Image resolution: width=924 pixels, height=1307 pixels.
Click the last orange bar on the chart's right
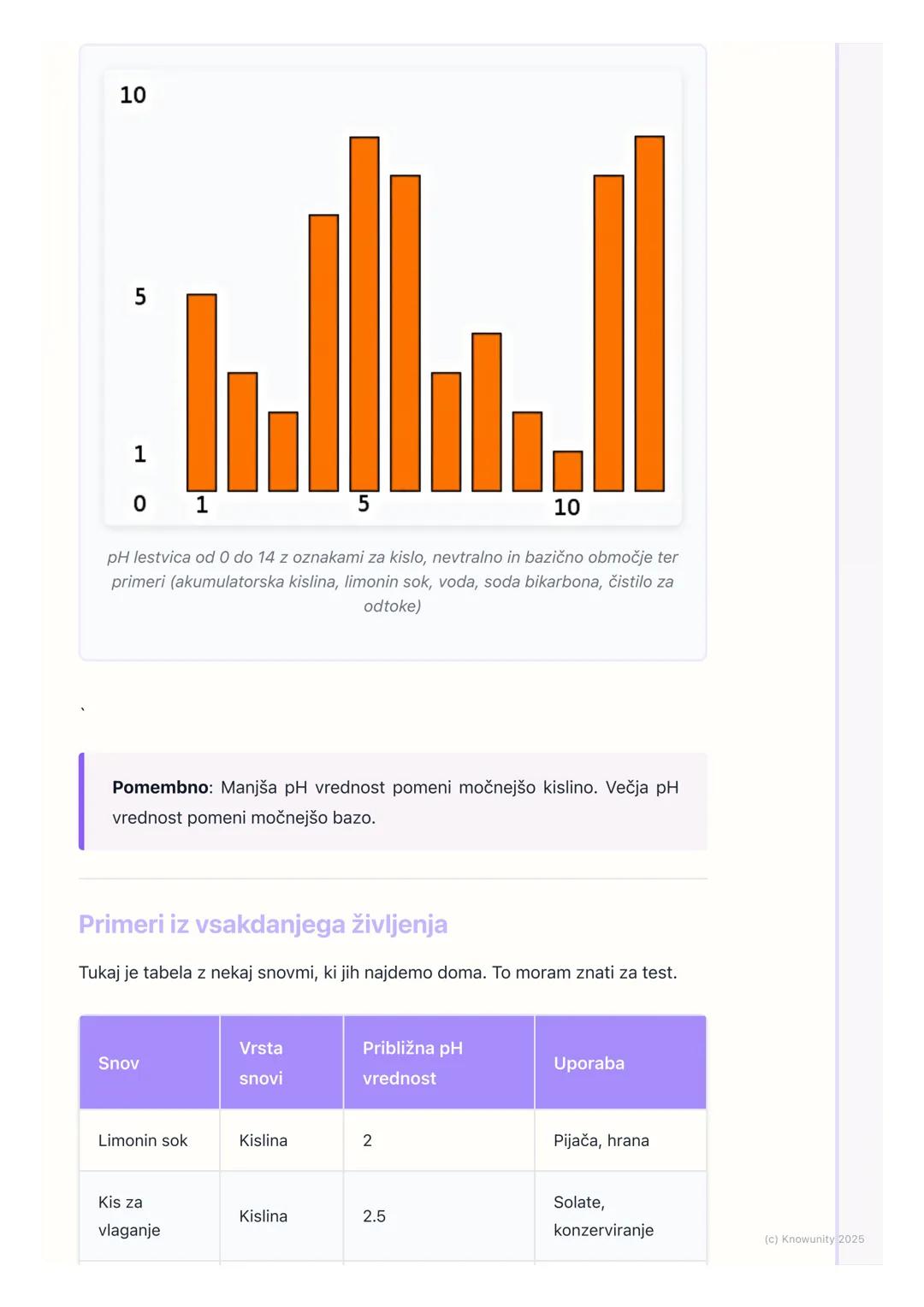point(649,314)
